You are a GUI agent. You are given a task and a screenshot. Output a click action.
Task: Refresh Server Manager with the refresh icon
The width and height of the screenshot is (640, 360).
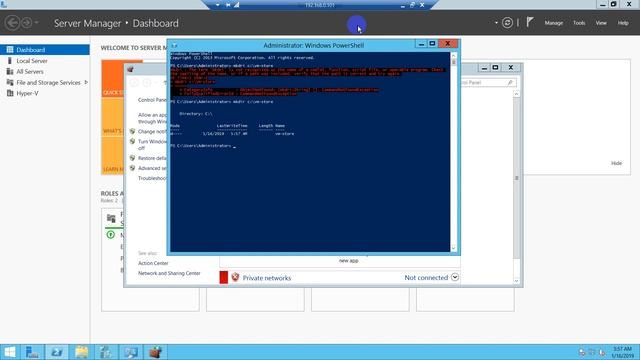tap(507, 23)
